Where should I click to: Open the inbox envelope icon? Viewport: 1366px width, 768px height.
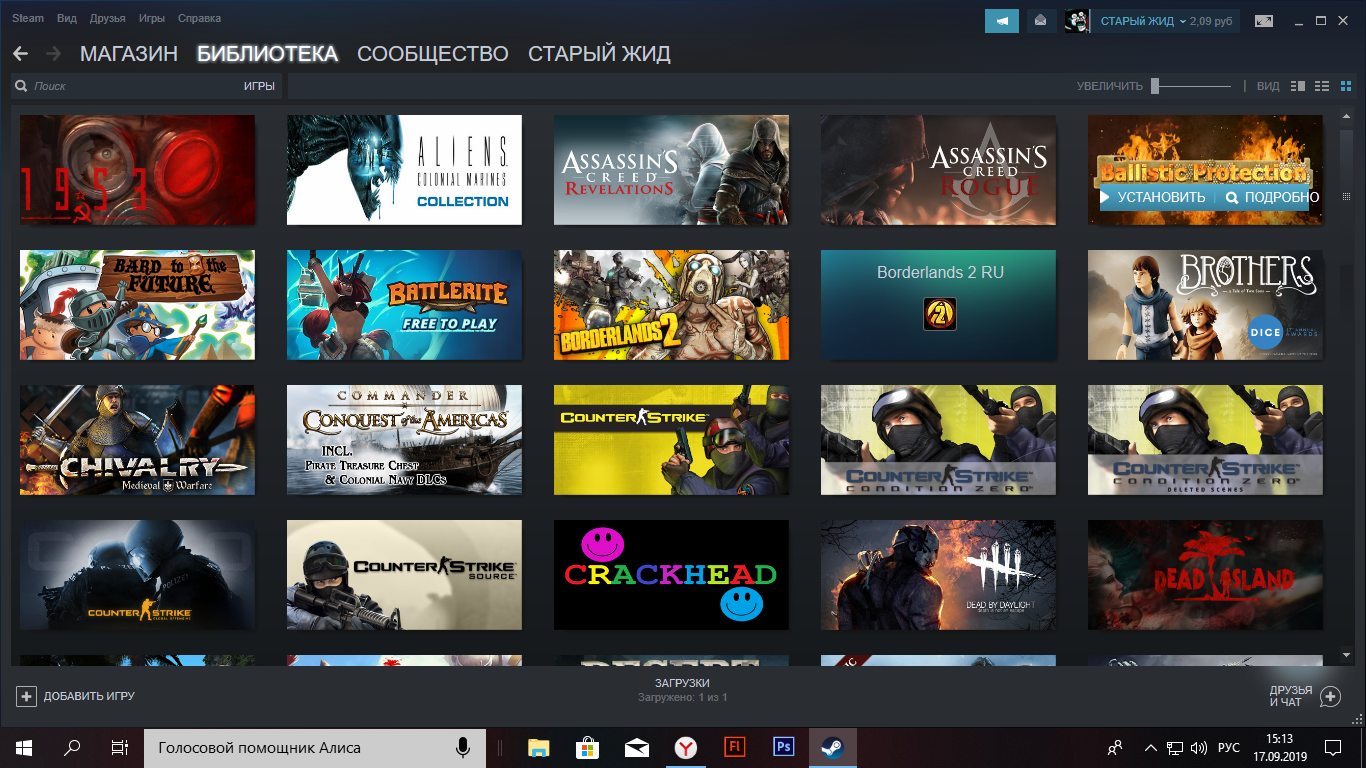click(x=1041, y=20)
